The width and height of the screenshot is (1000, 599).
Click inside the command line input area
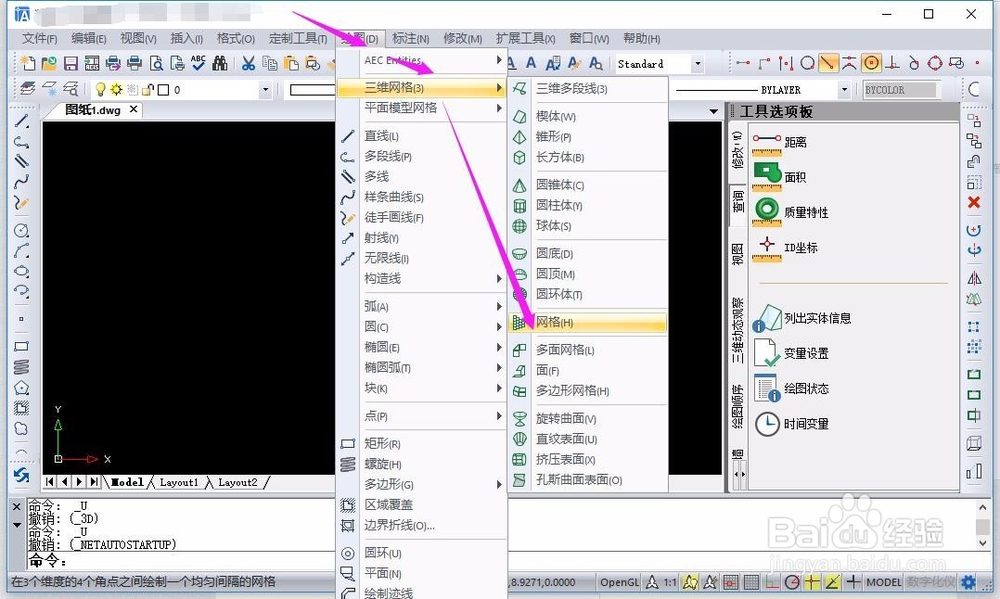pos(150,561)
